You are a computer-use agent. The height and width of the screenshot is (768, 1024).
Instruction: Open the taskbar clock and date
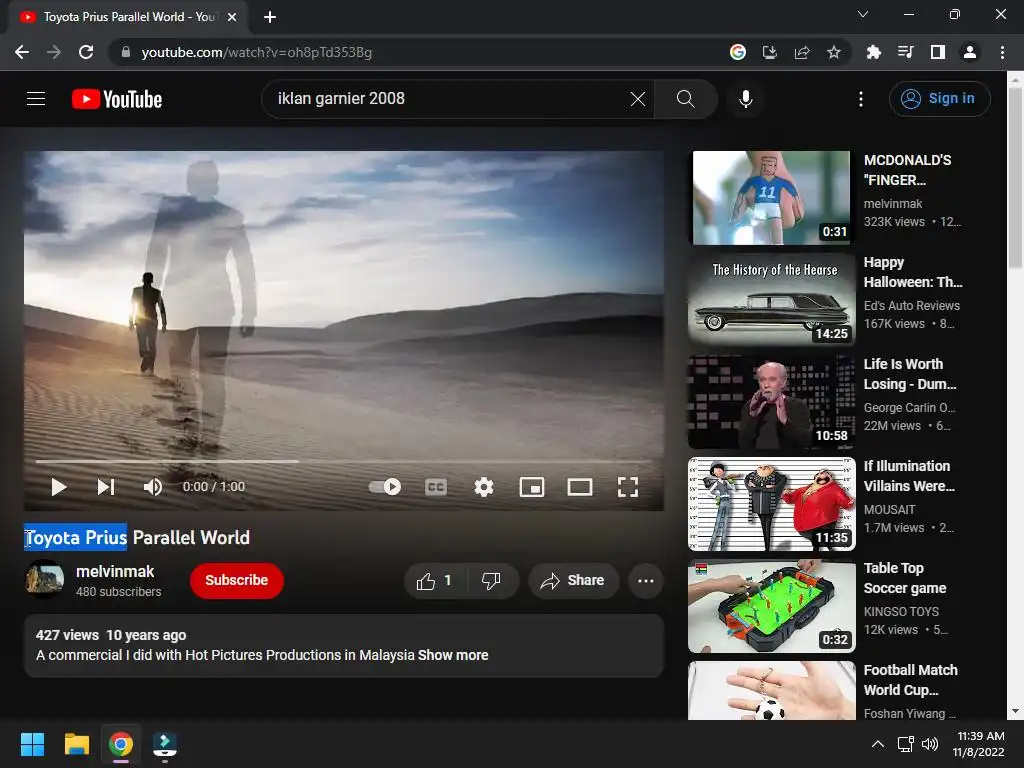pyautogui.click(x=979, y=744)
